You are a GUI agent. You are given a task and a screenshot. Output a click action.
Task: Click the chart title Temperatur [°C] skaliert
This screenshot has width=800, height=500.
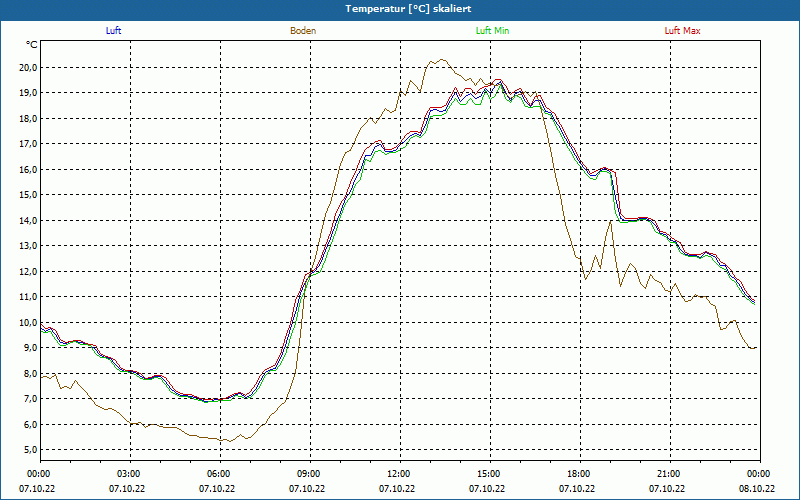[x=408, y=9]
